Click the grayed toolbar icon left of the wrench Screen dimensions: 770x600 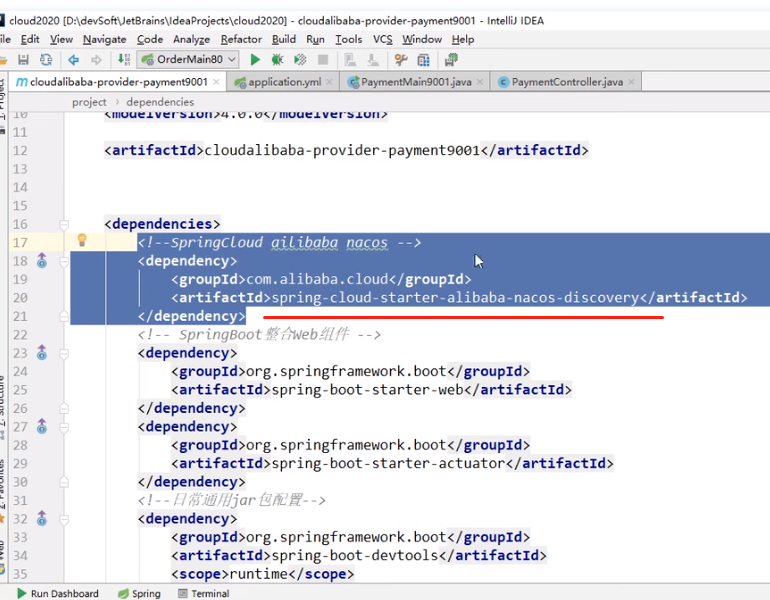[373, 60]
